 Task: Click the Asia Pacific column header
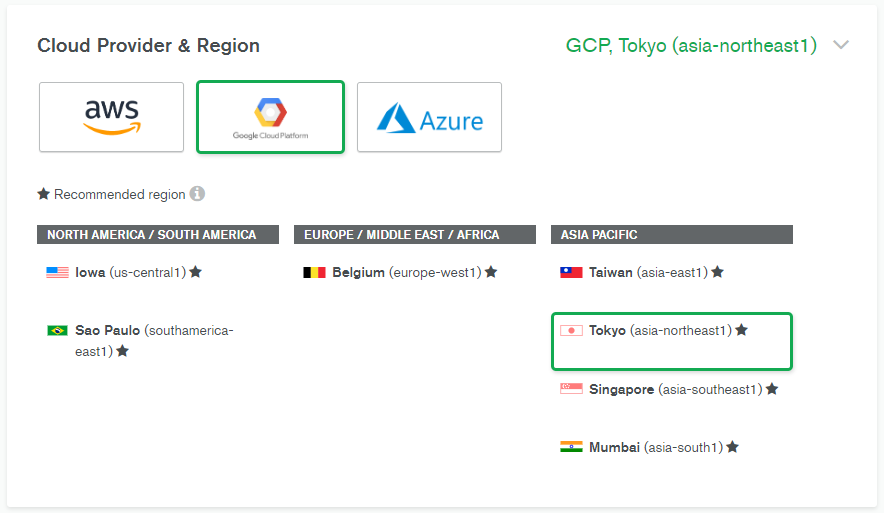pyautogui.click(x=672, y=235)
